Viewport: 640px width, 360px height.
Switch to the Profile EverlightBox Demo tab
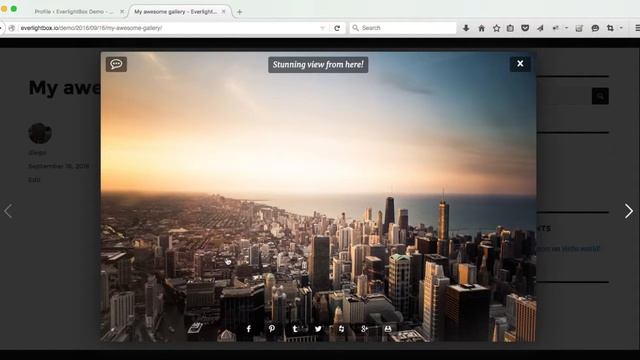coord(73,12)
